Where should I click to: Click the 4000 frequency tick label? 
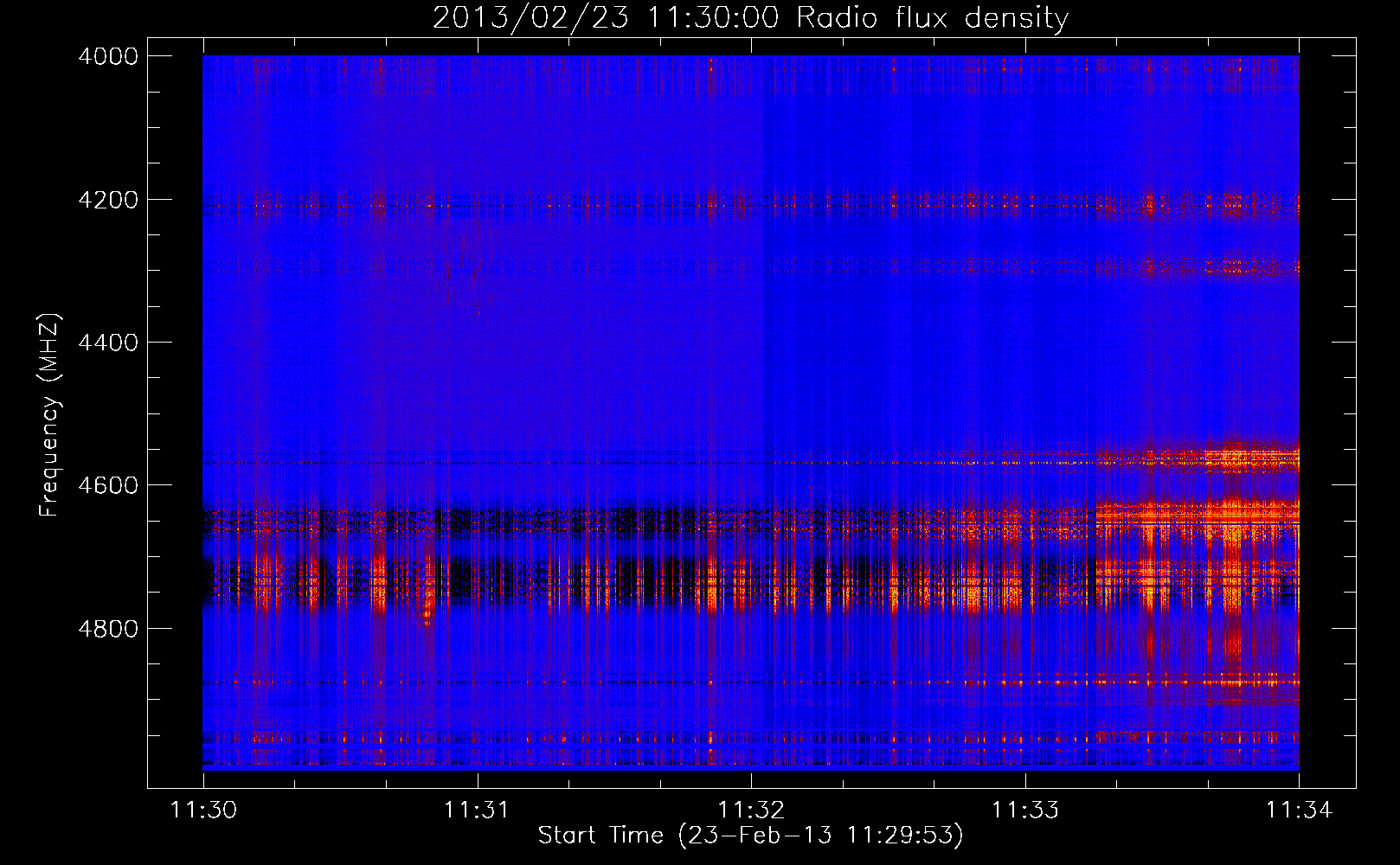108,56
